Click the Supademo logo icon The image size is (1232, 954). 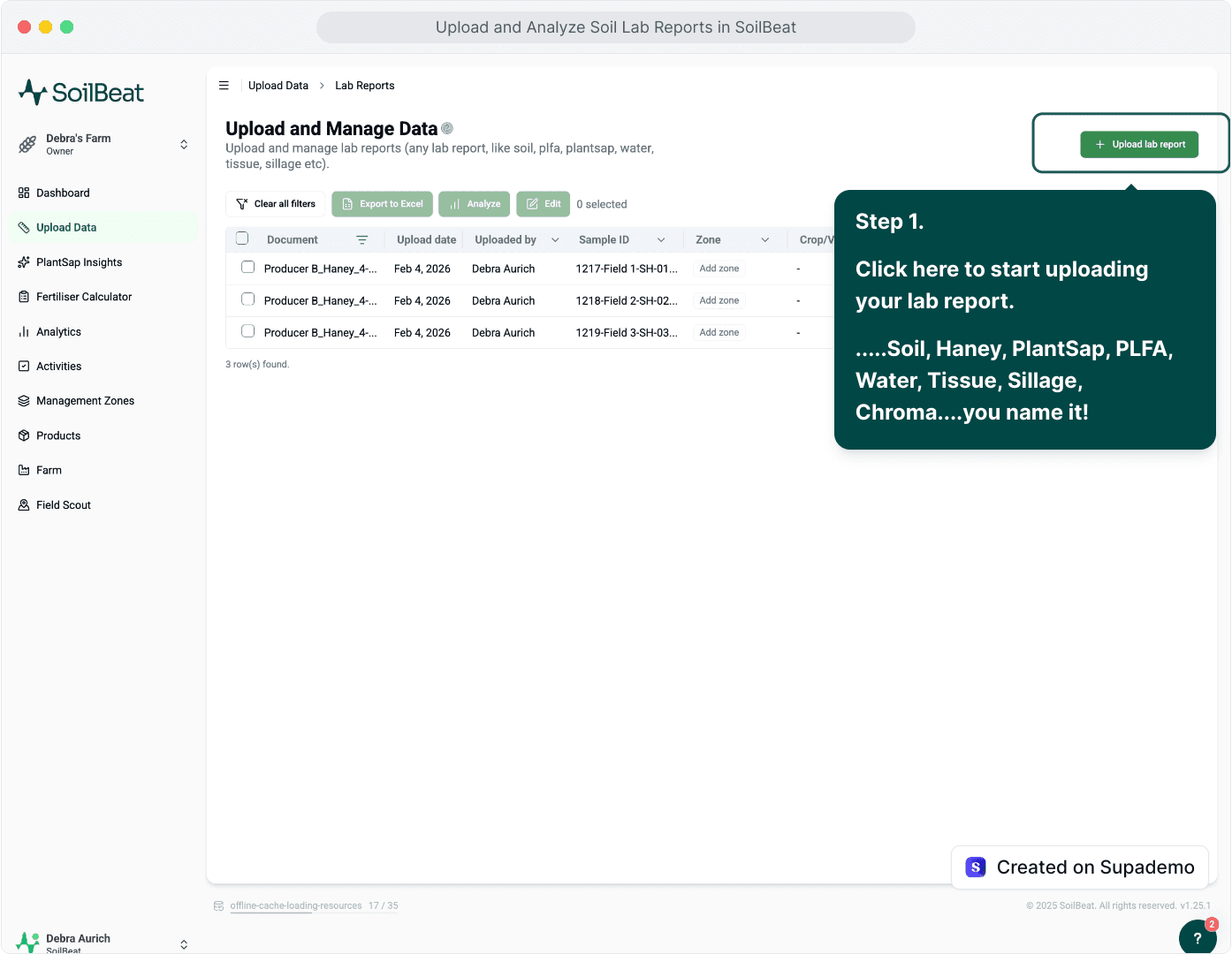click(976, 867)
